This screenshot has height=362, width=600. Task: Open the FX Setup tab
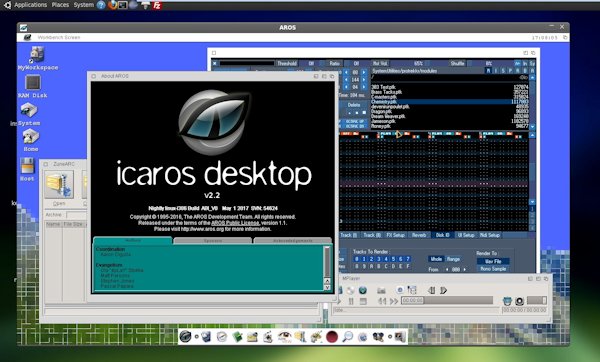[395, 235]
